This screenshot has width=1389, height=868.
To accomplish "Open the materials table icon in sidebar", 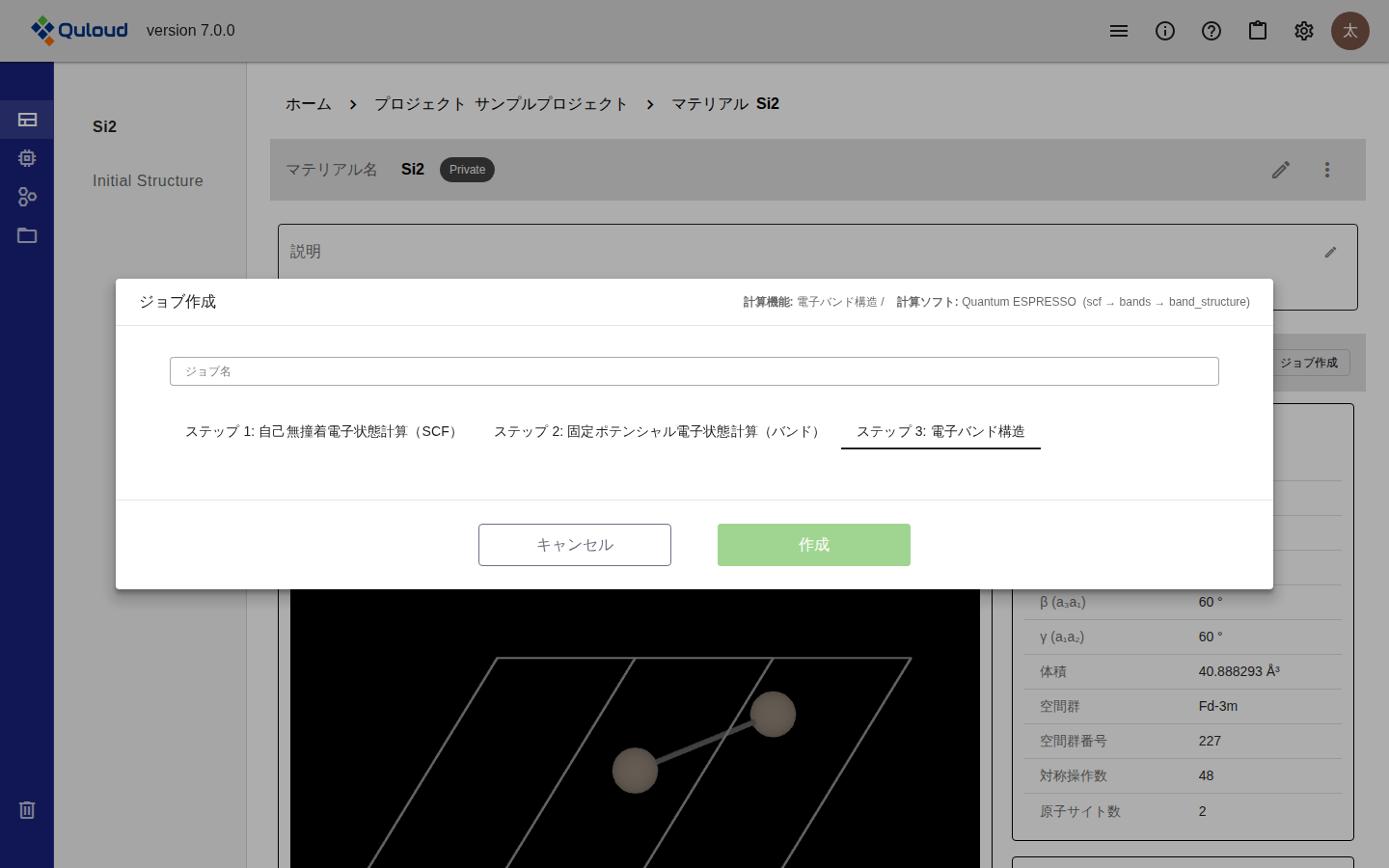I will (x=27, y=120).
